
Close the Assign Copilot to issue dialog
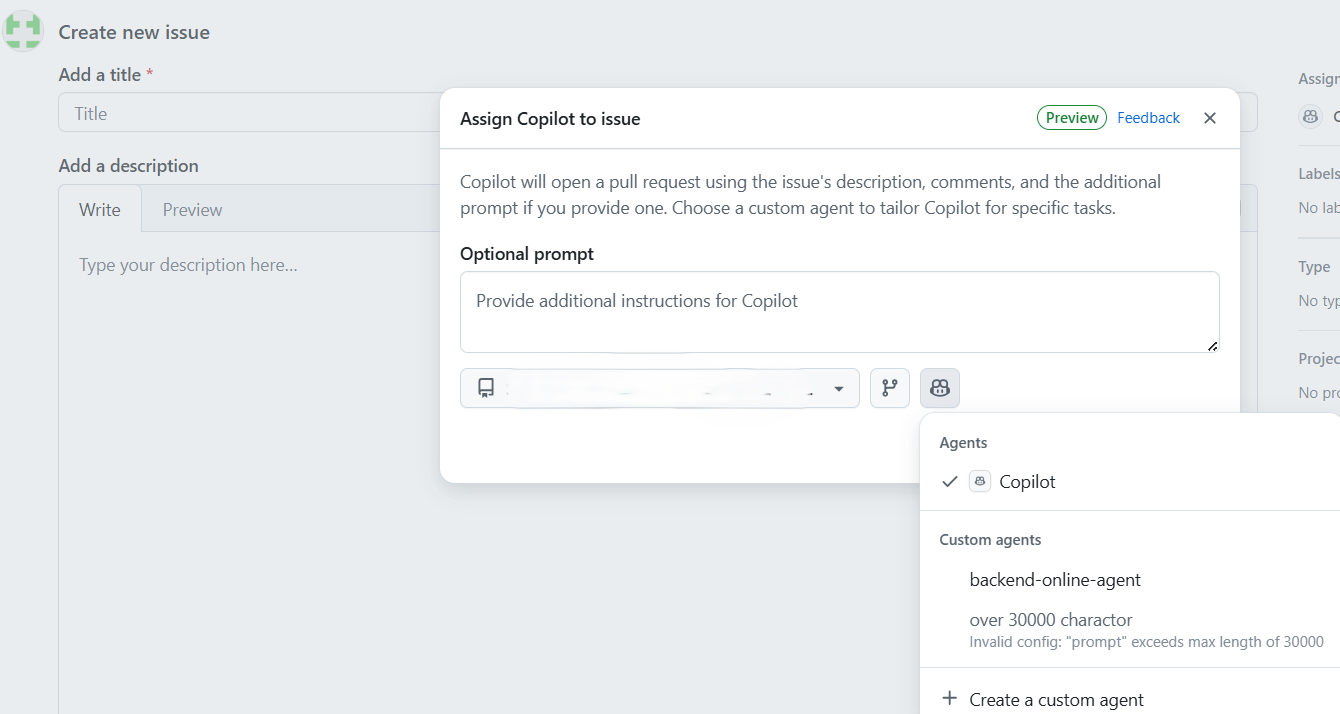(1209, 118)
